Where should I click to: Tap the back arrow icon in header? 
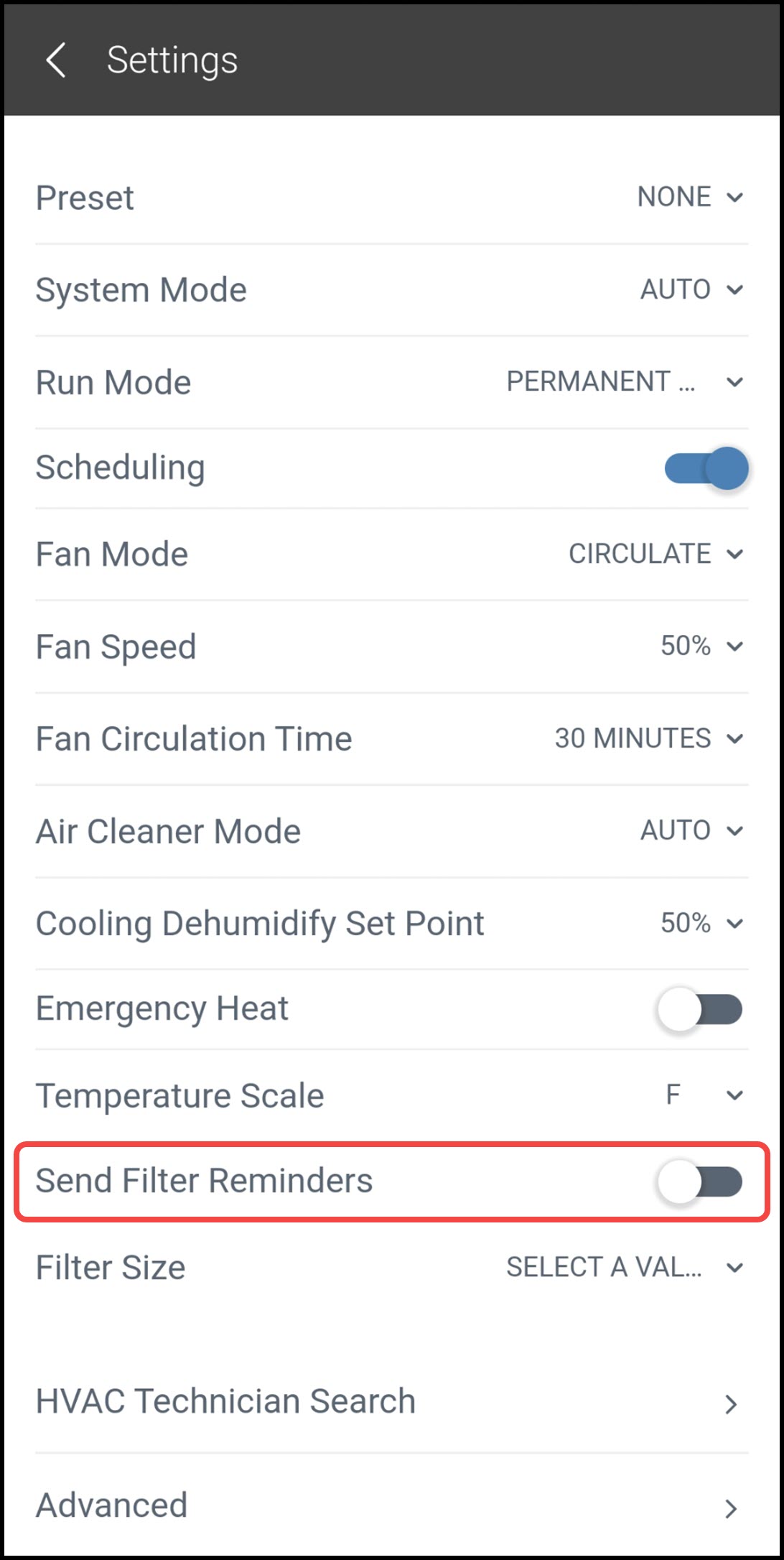click(x=56, y=60)
